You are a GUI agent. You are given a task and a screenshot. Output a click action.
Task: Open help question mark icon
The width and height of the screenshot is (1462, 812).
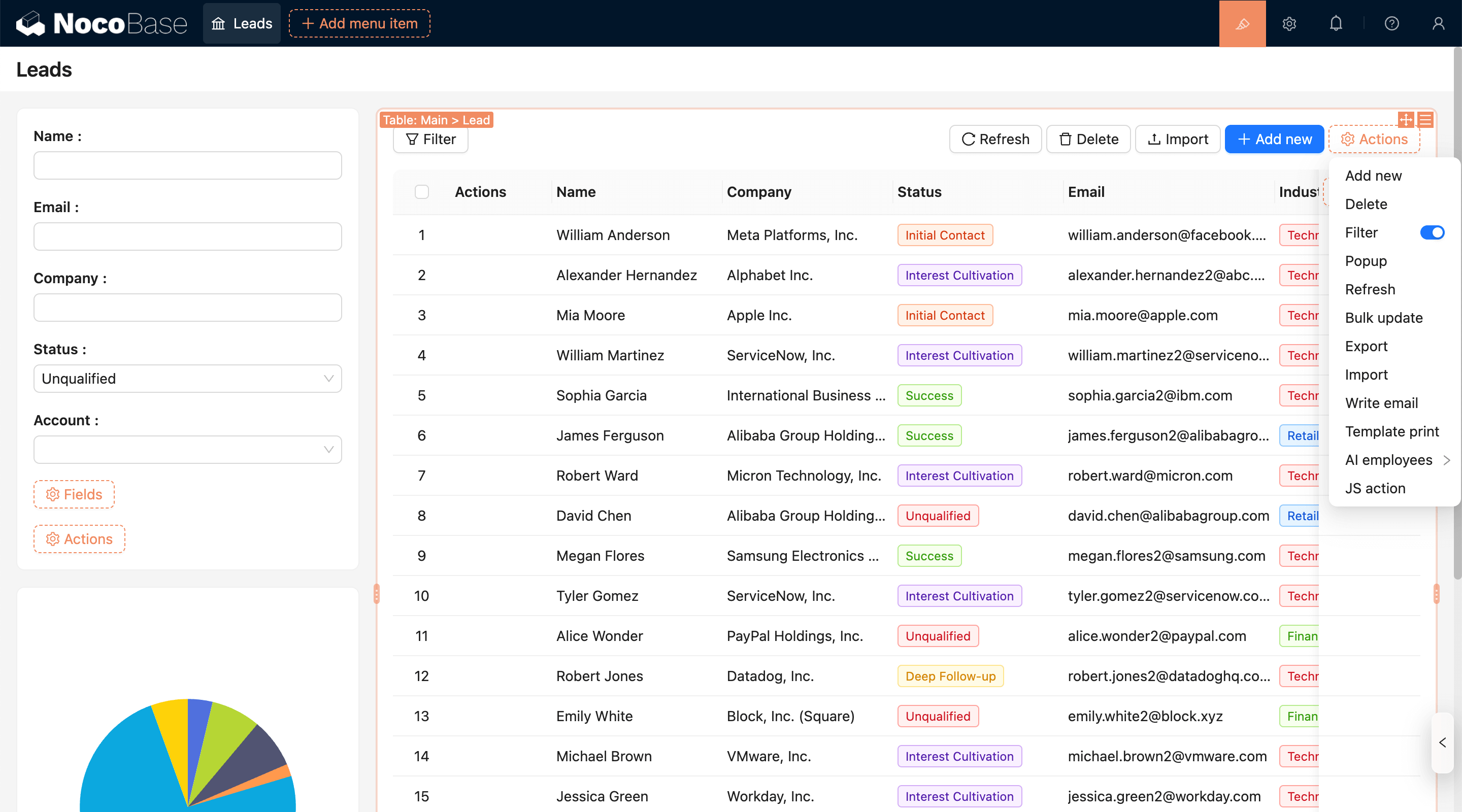[x=1391, y=23]
